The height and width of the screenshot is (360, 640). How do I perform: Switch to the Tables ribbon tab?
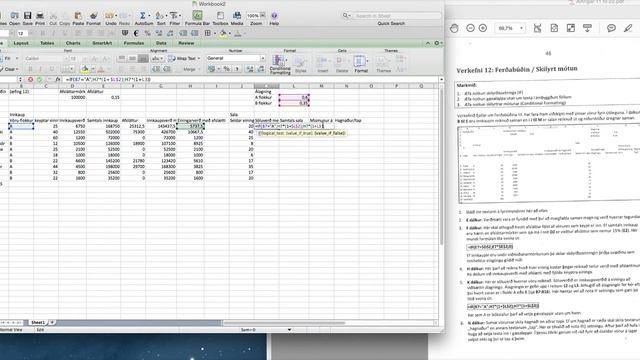(x=47, y=43)
